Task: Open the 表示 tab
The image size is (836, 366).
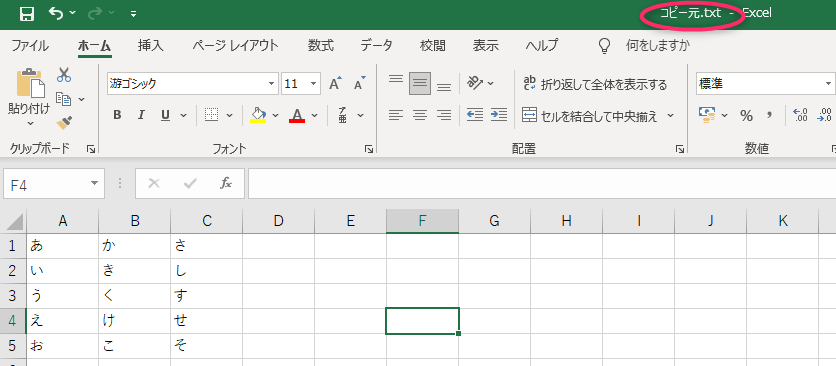Action: tap(486, 45)
